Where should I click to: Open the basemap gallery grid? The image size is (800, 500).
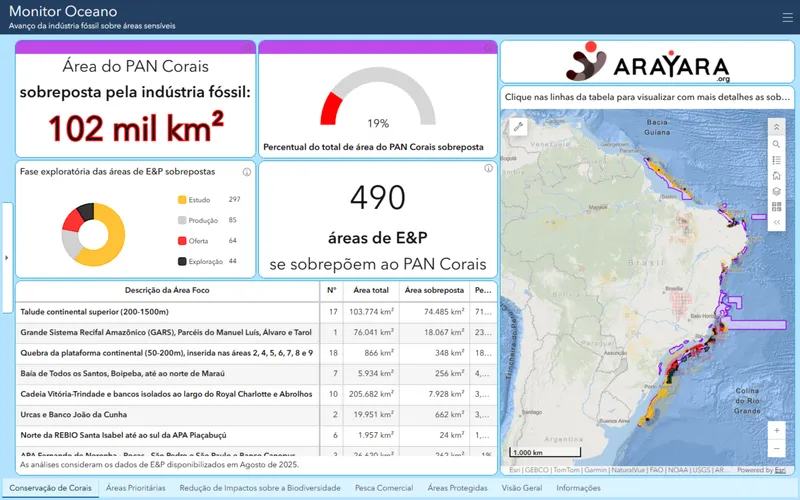tap(776, 207)
